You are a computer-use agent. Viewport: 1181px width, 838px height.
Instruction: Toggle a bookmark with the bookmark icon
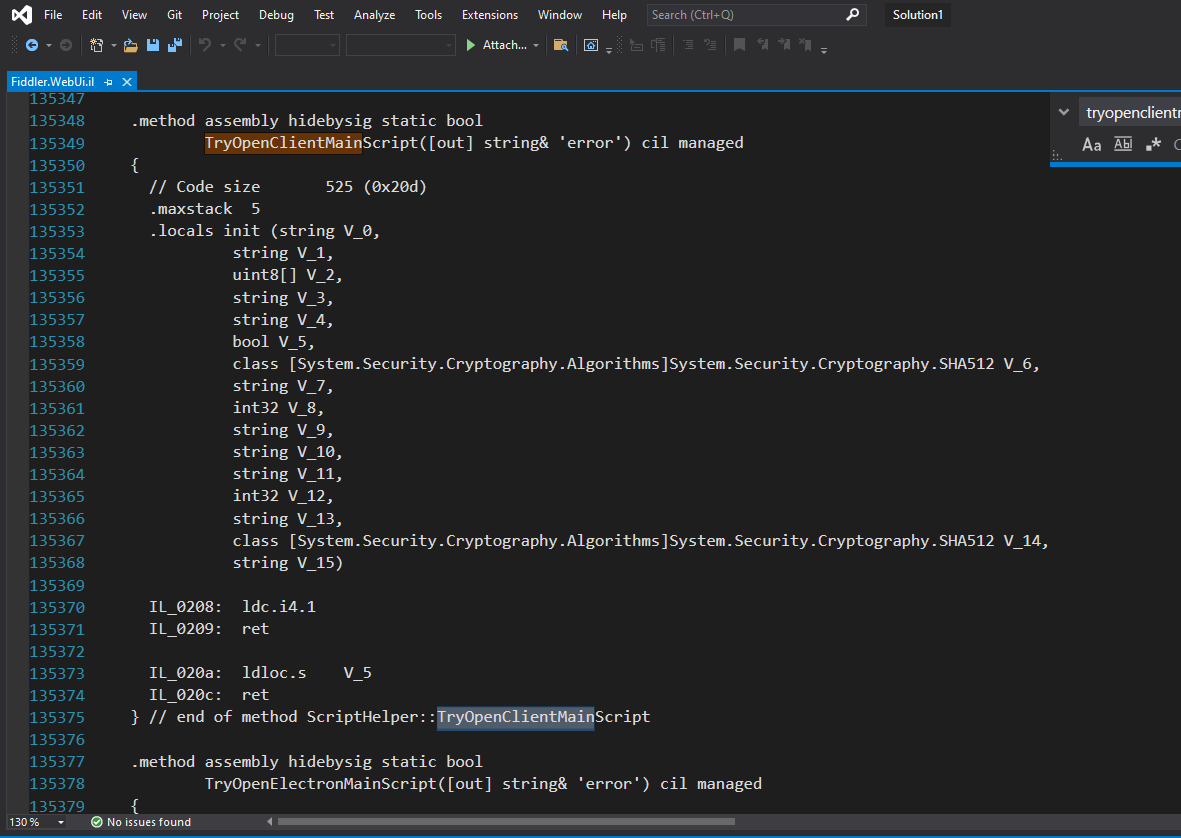[x=740, y=45]
